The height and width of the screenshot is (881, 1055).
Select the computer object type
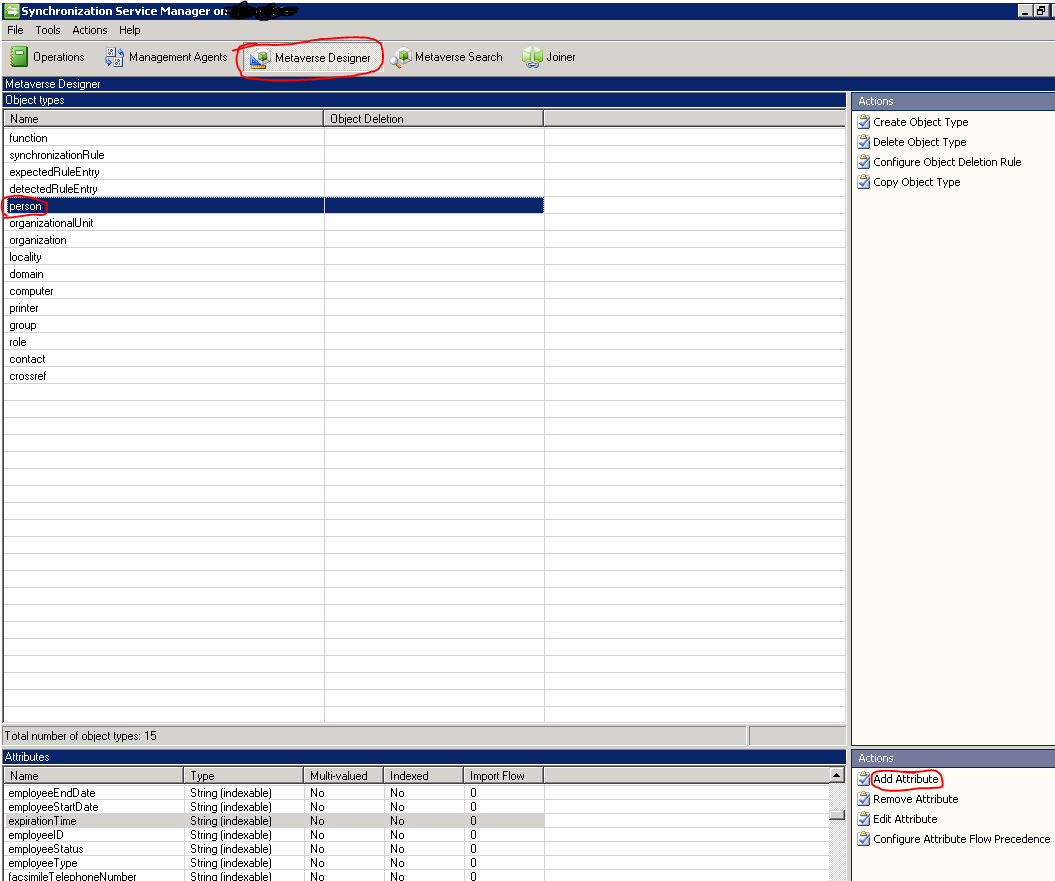pos(274,291)
